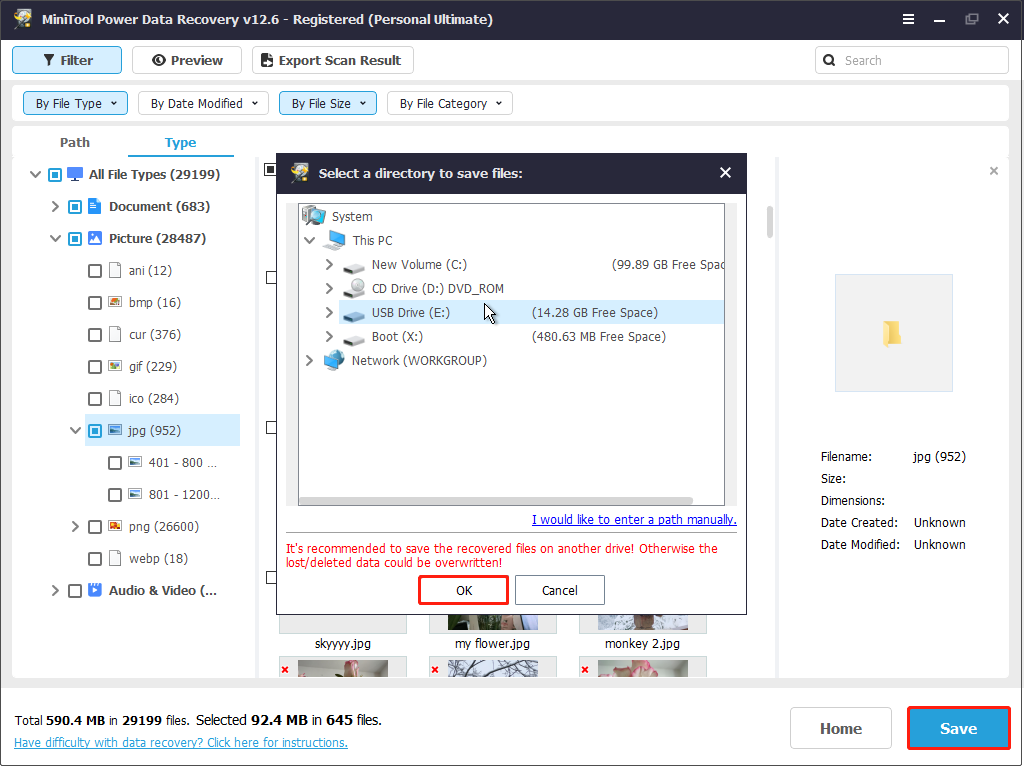
Task: Expand the Document (683) node
Action: tap(56, 206)
